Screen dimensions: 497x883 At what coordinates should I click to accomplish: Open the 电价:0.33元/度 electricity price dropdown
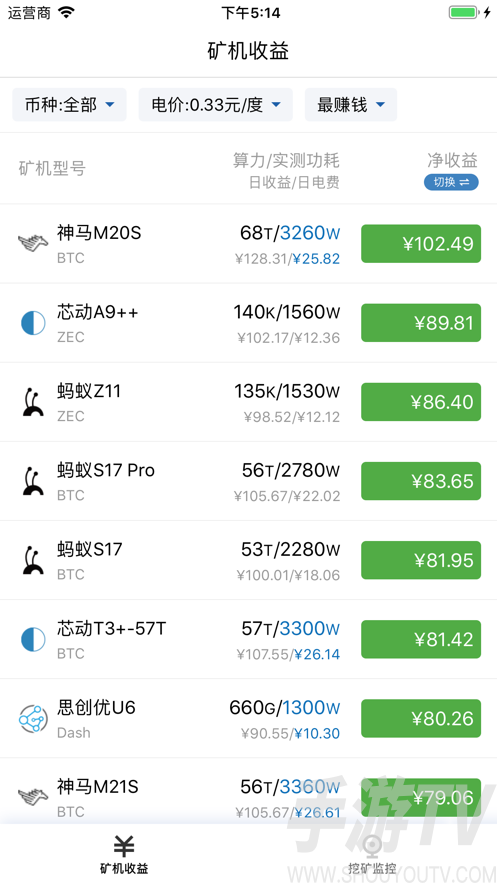(216, 105)
